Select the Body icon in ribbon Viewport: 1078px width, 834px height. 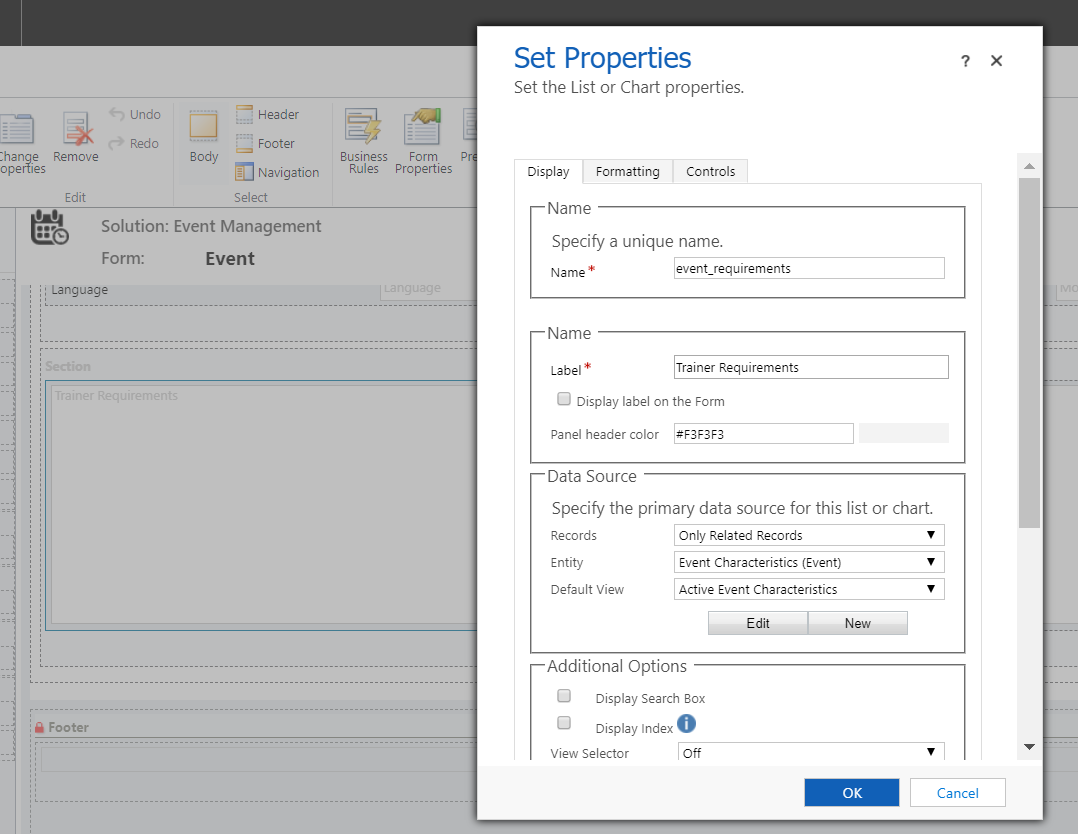(204, 127)
